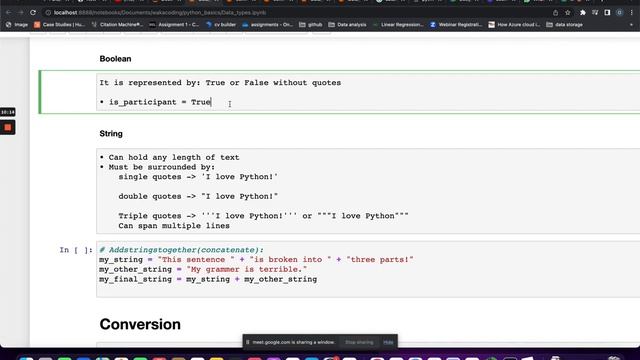The height and width of the screenshot is (360, 640).
Task: Click the recording timer display
Action: pos(7,112)
